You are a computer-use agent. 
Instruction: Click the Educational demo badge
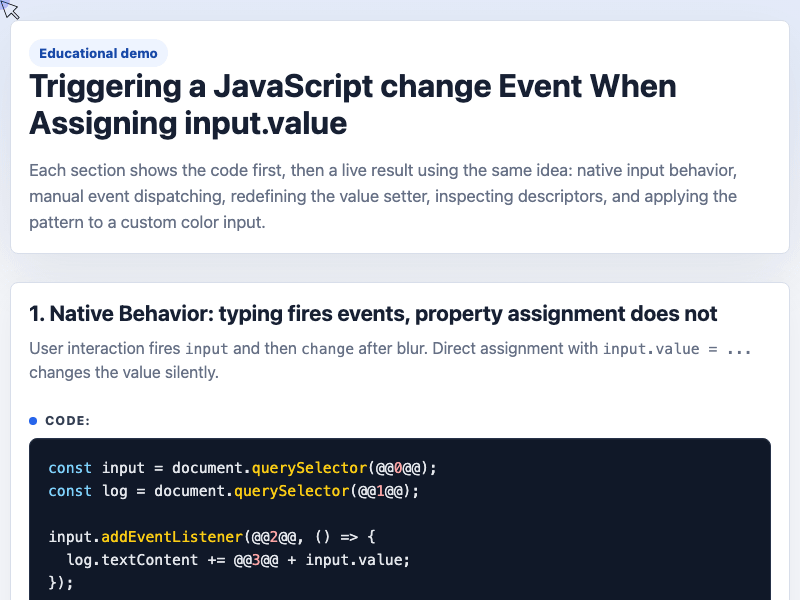(x=98, y=53)
